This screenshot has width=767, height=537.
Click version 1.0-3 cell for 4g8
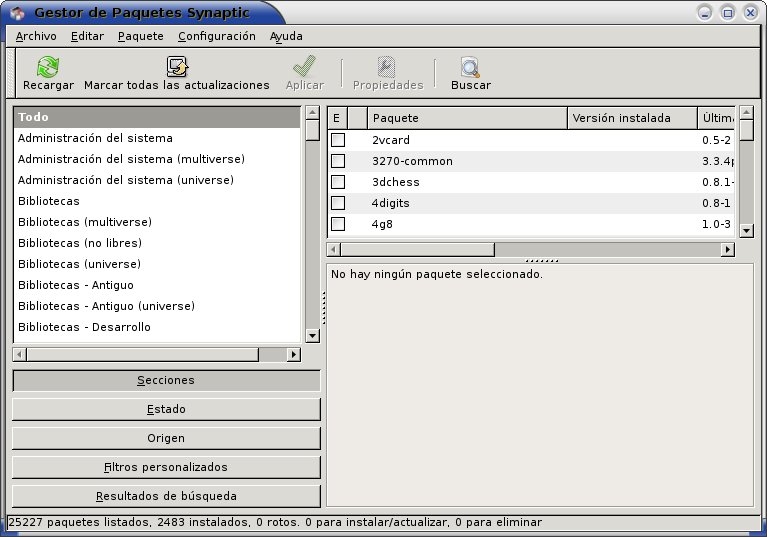point(716,224)
